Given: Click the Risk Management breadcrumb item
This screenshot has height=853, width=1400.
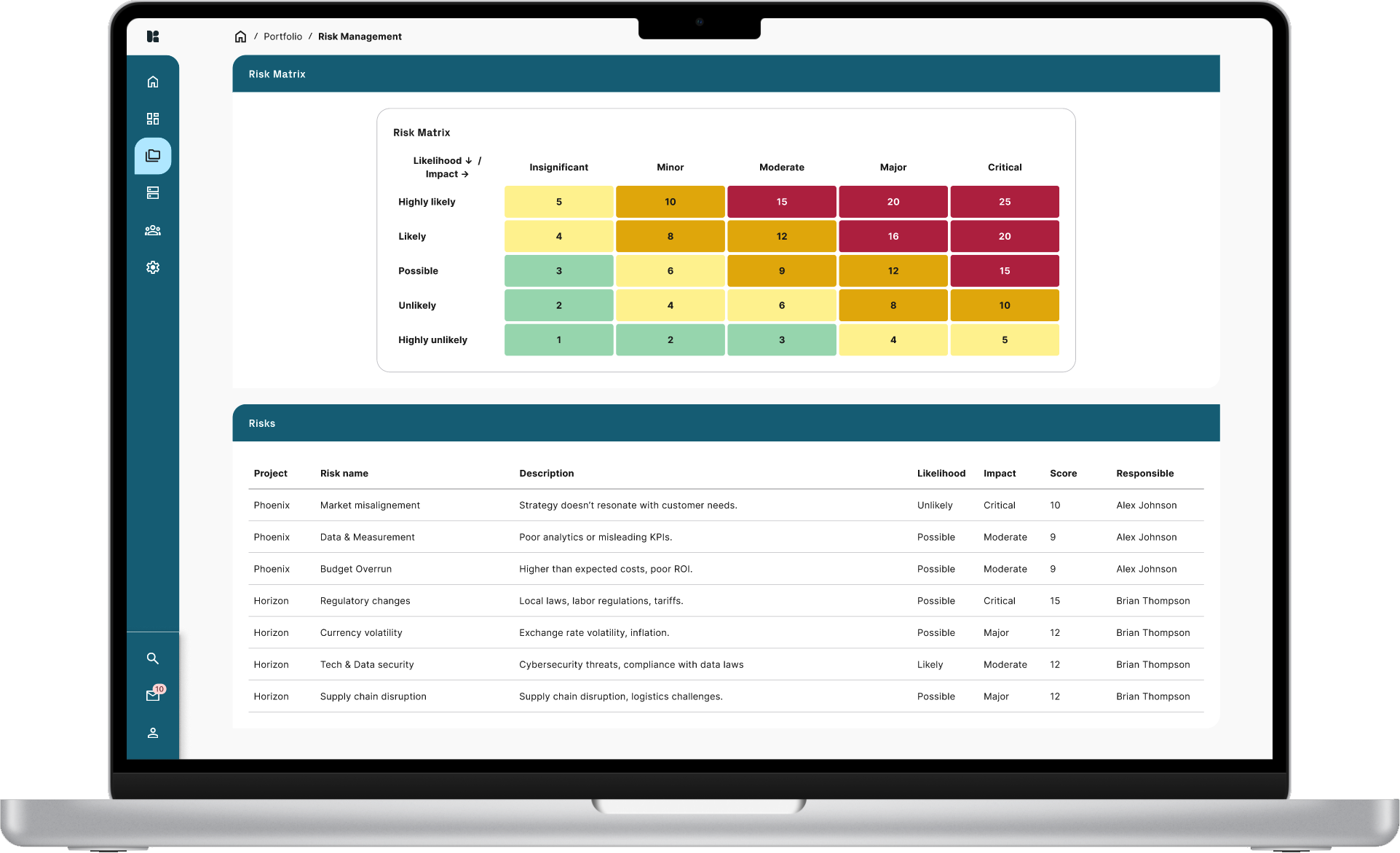Looking at the screenshot, I should [x=360, y=36].
